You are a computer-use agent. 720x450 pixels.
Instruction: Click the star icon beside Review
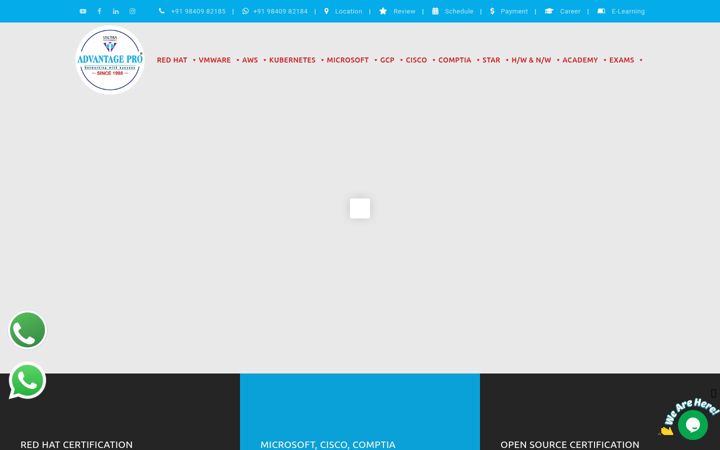(383, 11)
